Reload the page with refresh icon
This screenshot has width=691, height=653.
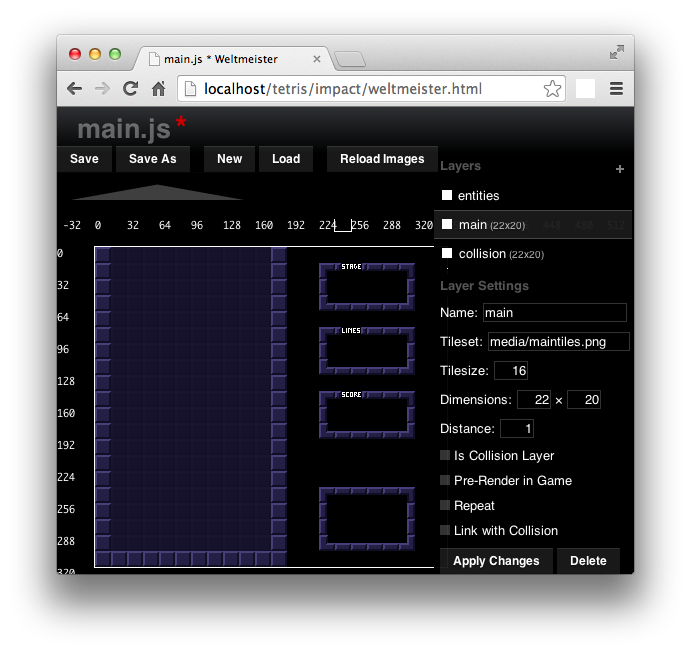pos(130,89)
